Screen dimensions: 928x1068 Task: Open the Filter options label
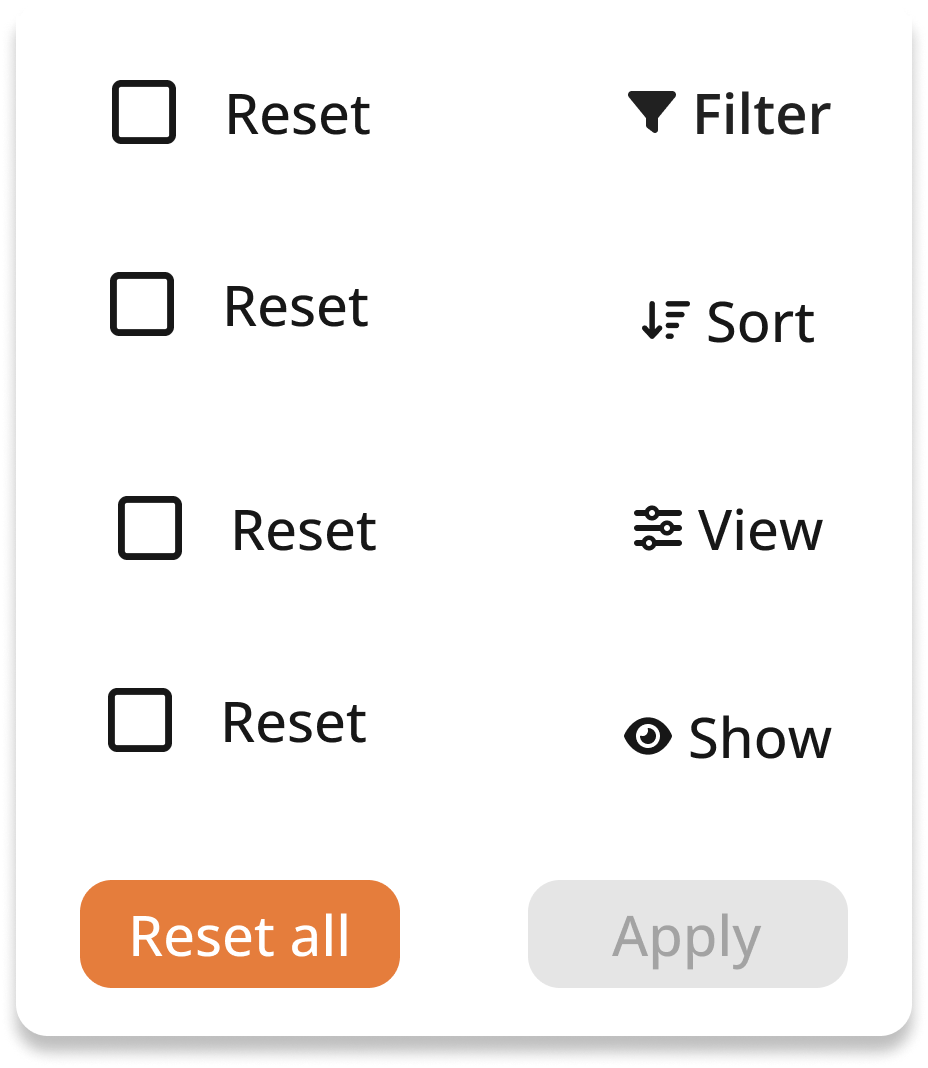coord(761,115)
